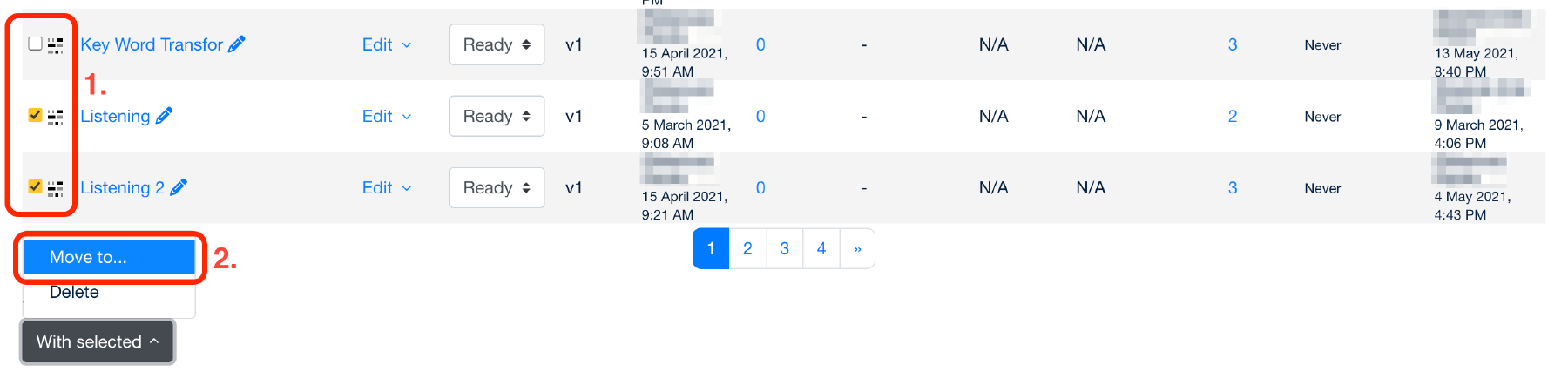Check the Key Word Transfor checkbox

click(35, 44)
